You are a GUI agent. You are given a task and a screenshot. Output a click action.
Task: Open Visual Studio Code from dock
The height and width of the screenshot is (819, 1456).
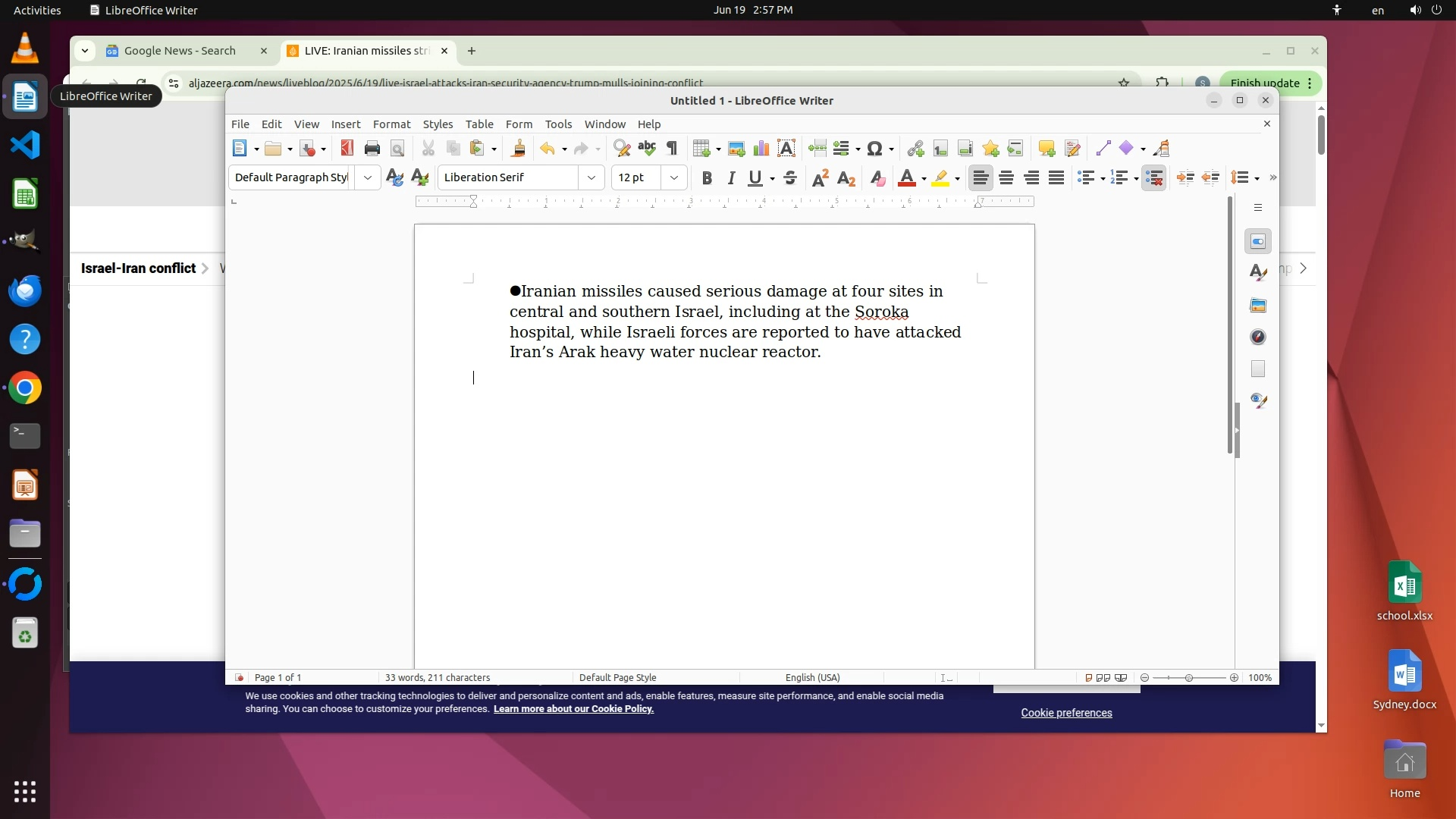coord(25,145)
